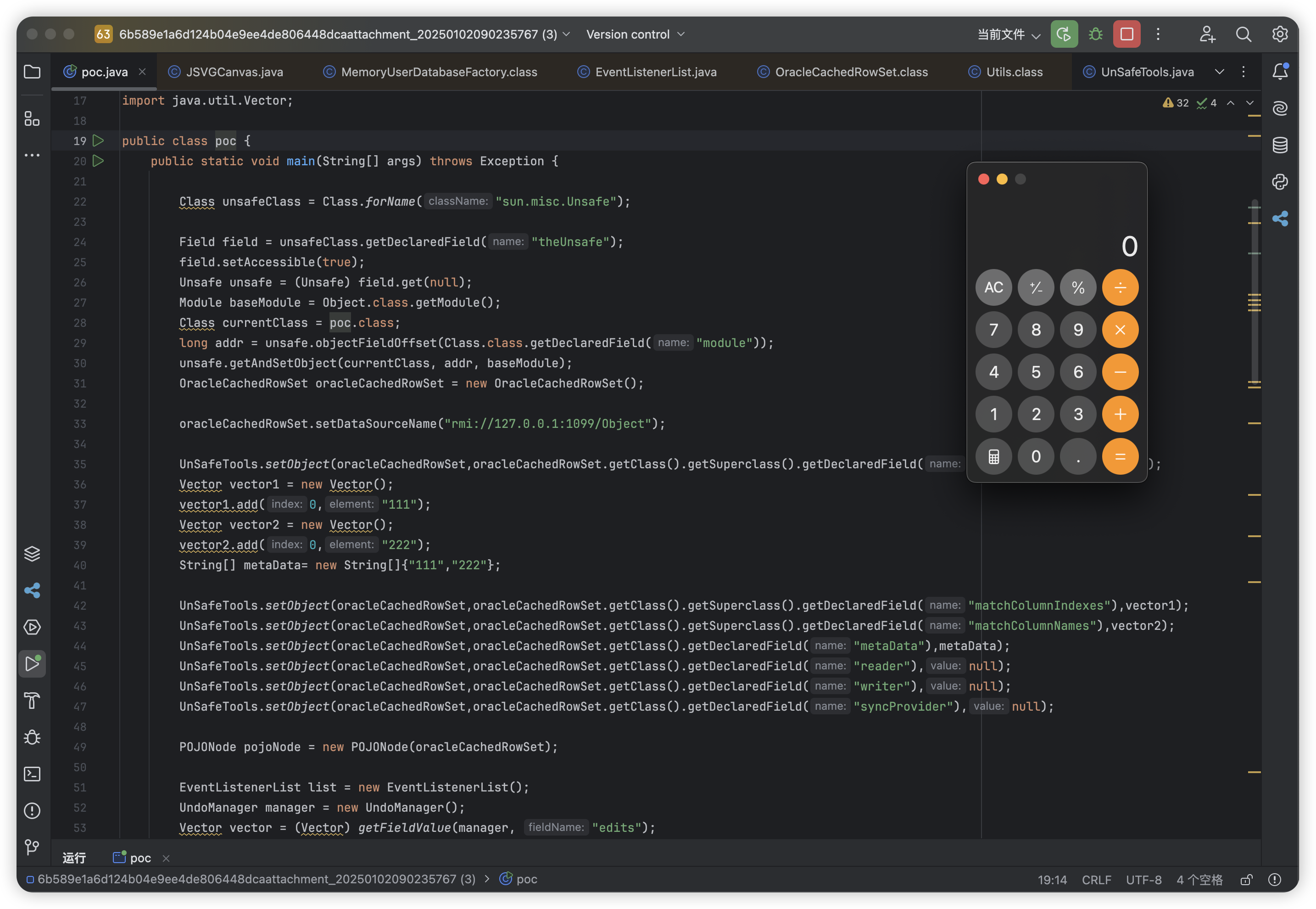Open the Run tool window icon
Screen dimensions: 1316x909
click(x=32, y=663)
